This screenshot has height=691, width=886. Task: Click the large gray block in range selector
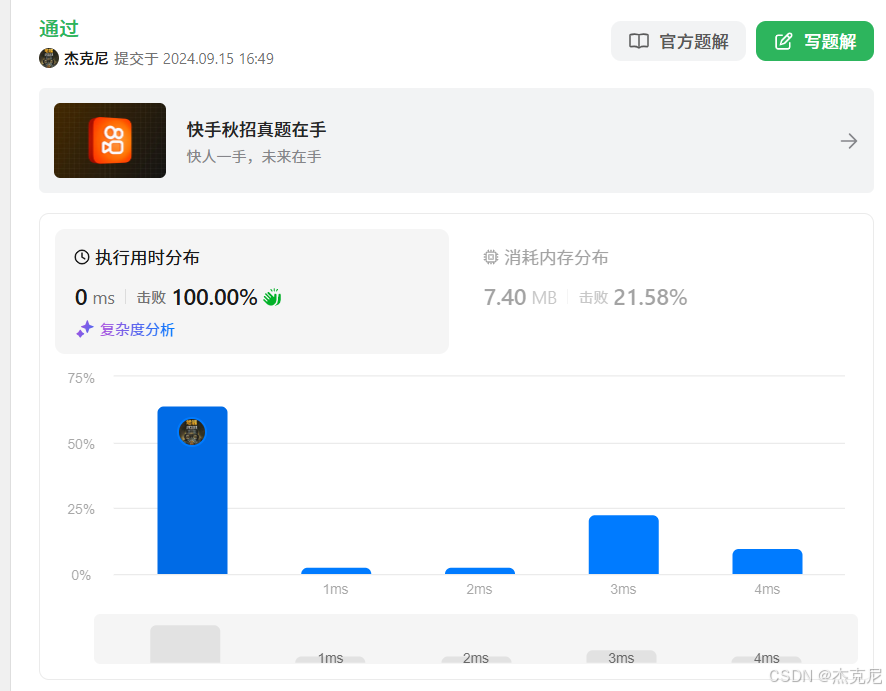[x=185, y=644]
